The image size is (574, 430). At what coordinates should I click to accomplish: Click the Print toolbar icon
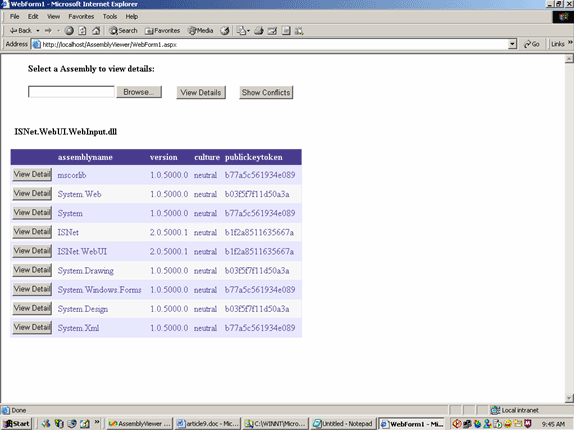259,31
